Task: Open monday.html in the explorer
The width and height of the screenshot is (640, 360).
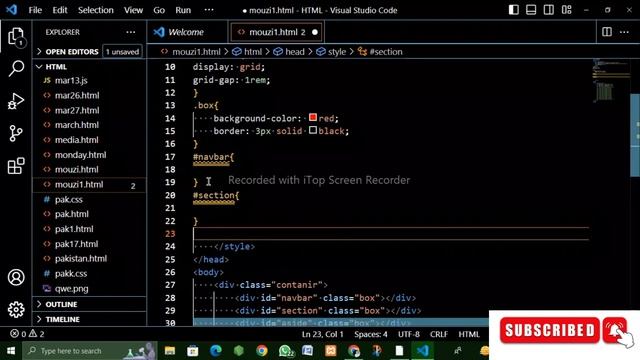Action: [80, 155]
